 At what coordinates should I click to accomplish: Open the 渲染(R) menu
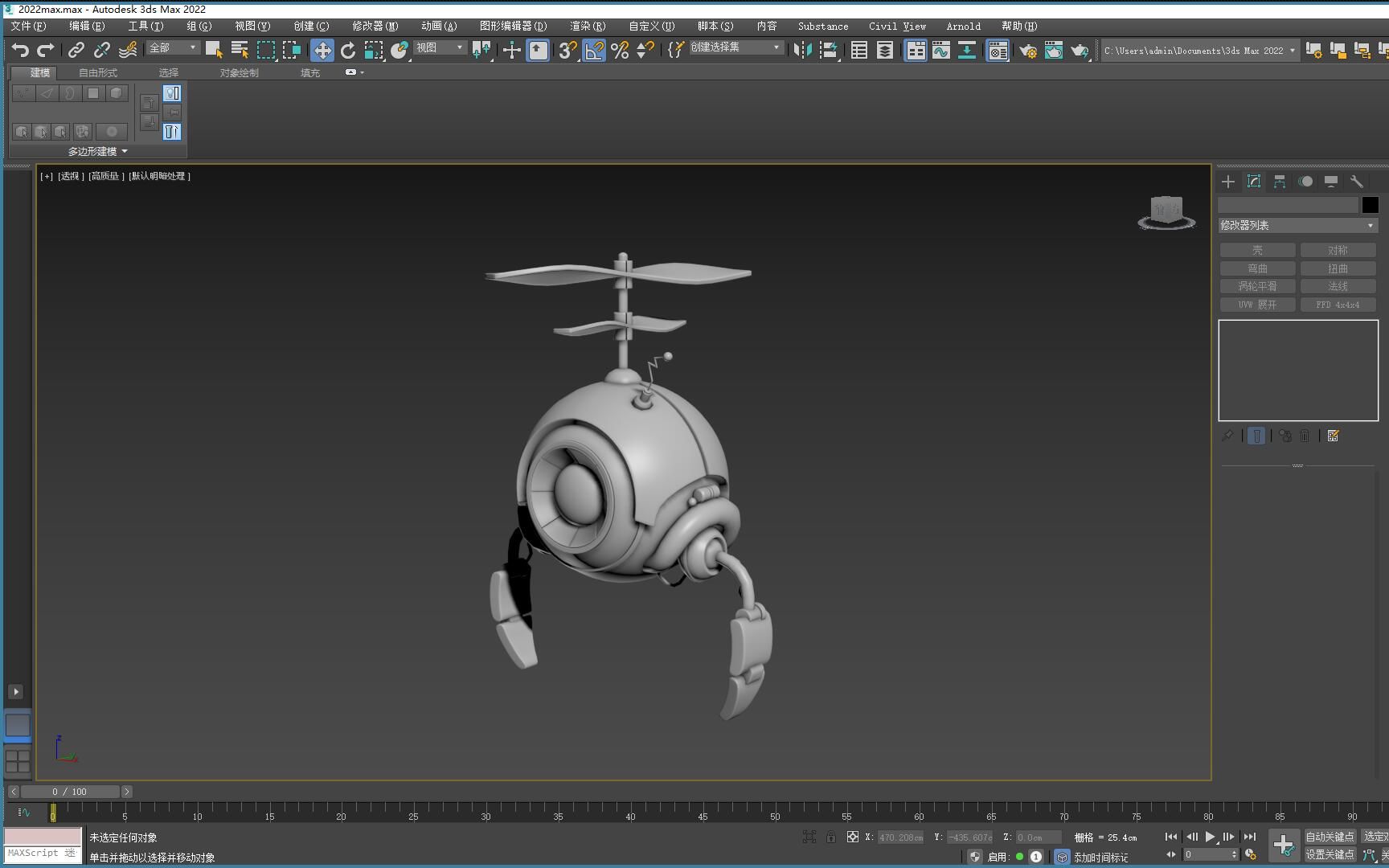(588, 27)
